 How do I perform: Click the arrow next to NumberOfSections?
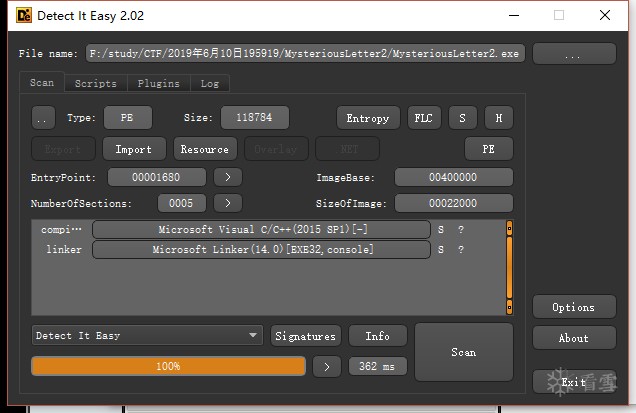tap(228, 203)
